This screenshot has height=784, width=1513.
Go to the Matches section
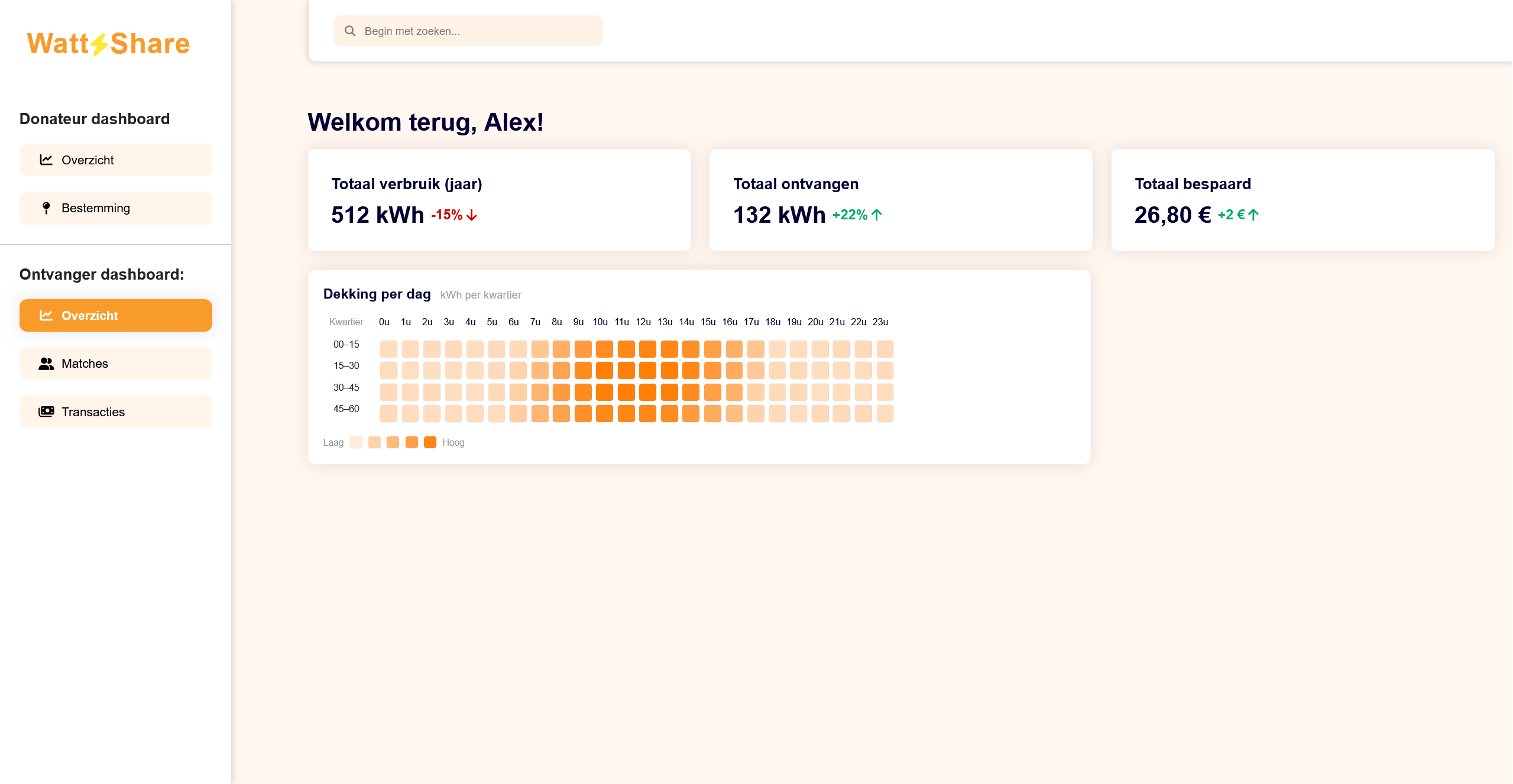point(116,364)
